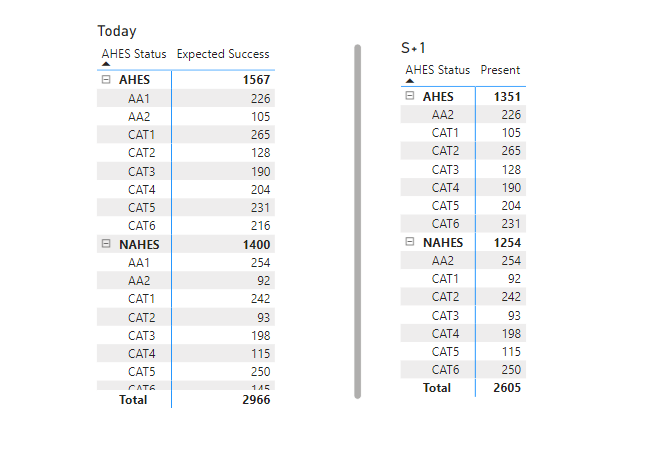The height and width of the screenshot is (457, 645).
Task: Select NAHES total 1254 in S+1 table
Action: [507, 243]
